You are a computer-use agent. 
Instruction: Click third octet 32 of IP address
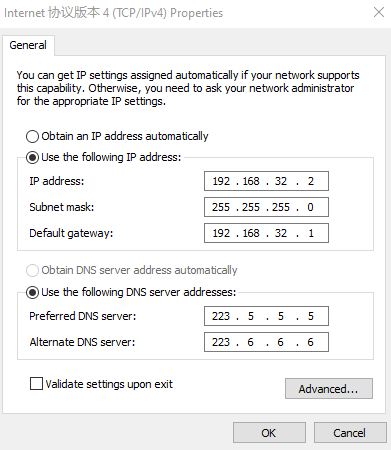pos(281,181)
